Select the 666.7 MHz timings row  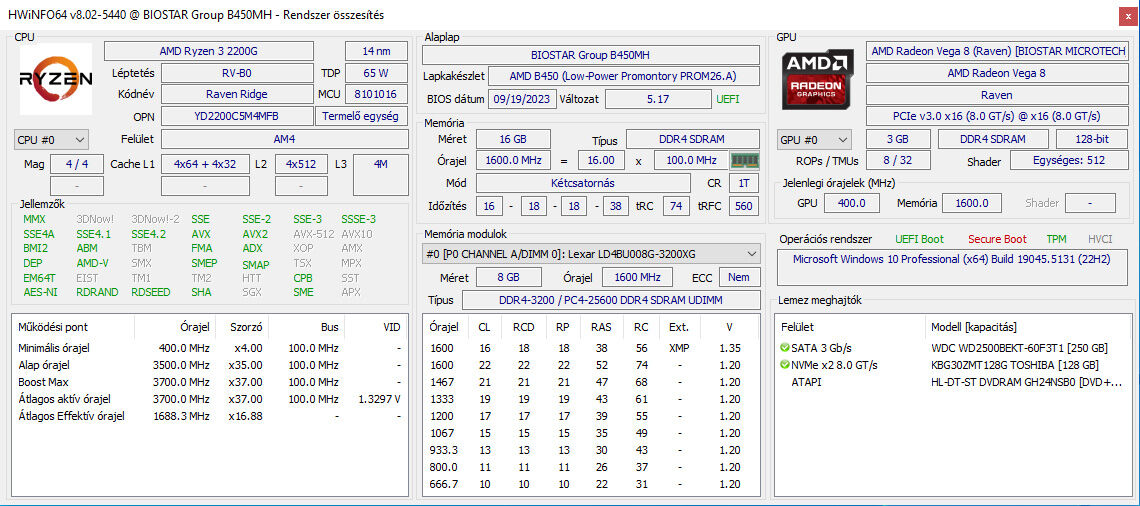[590, 484]
